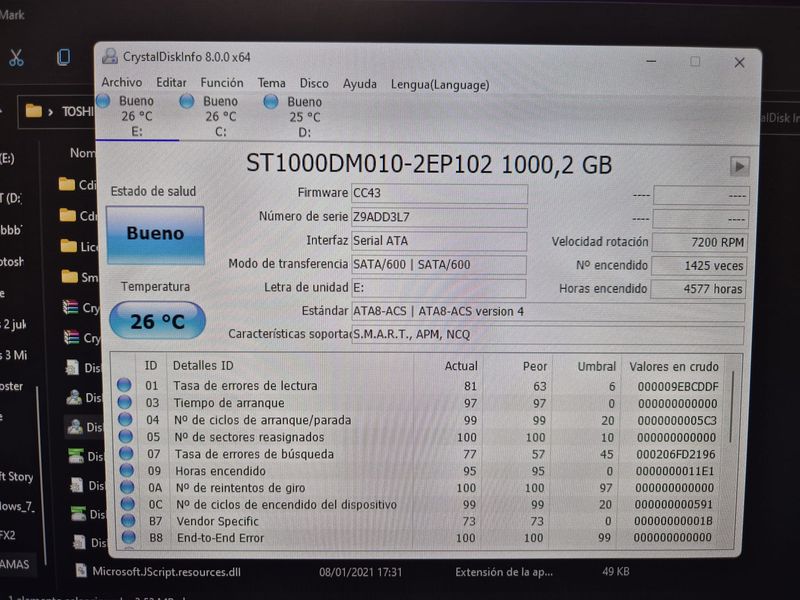Click raw value 000009EBCDDF
This screenshot has height=600, width=800.
coord(678,387)
